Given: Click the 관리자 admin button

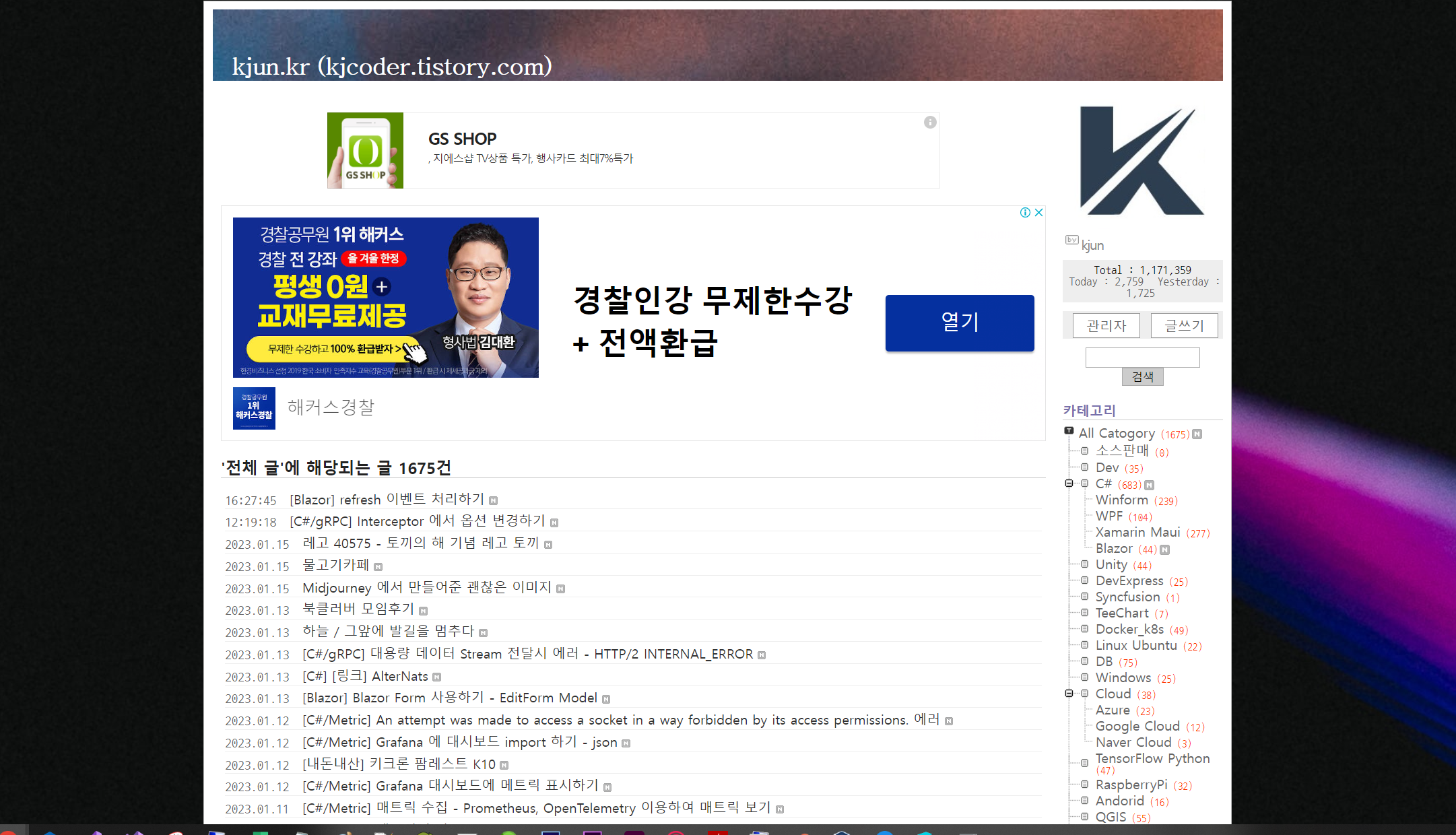Looking at the screenshot, I should [1106, 326].
